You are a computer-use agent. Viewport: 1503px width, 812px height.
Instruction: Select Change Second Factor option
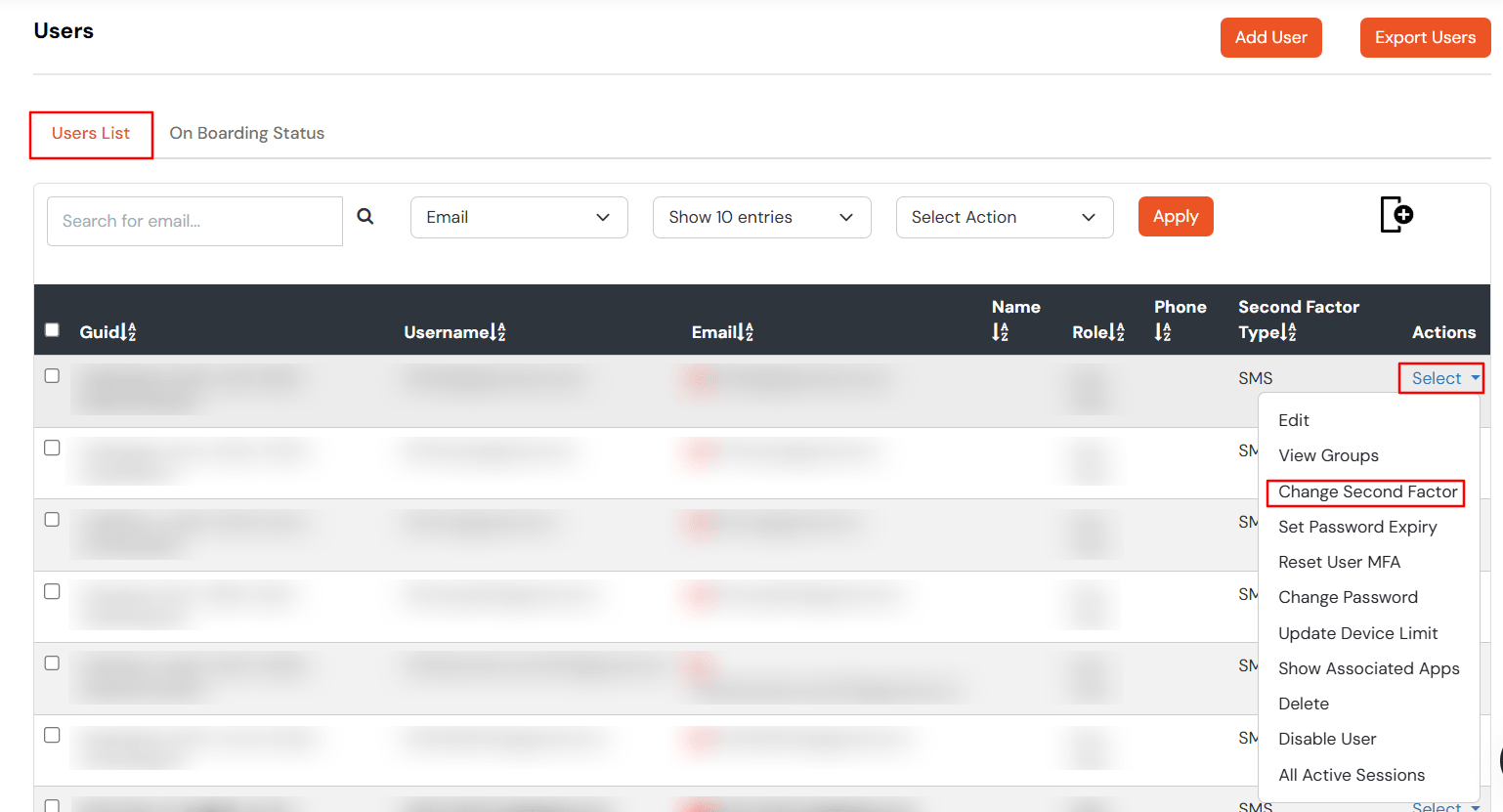point(1367,491)
